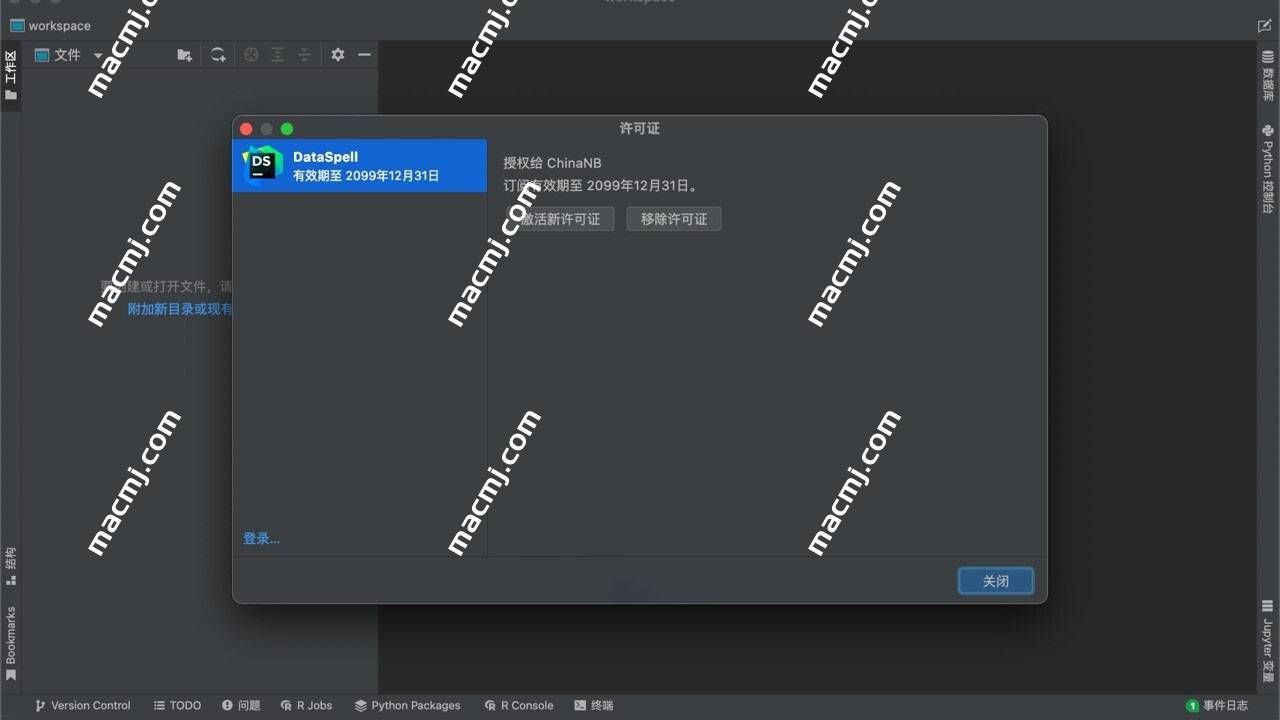The image size is (1280, 720).
Task: Hide the workspace panel with minus icon
Action: [364, 55]
